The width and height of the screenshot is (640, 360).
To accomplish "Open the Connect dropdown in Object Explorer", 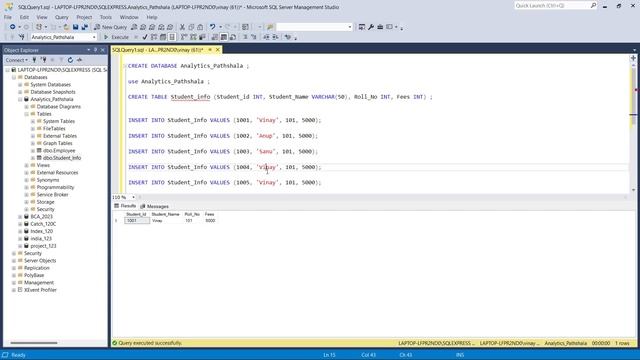I will click(16, 60).
